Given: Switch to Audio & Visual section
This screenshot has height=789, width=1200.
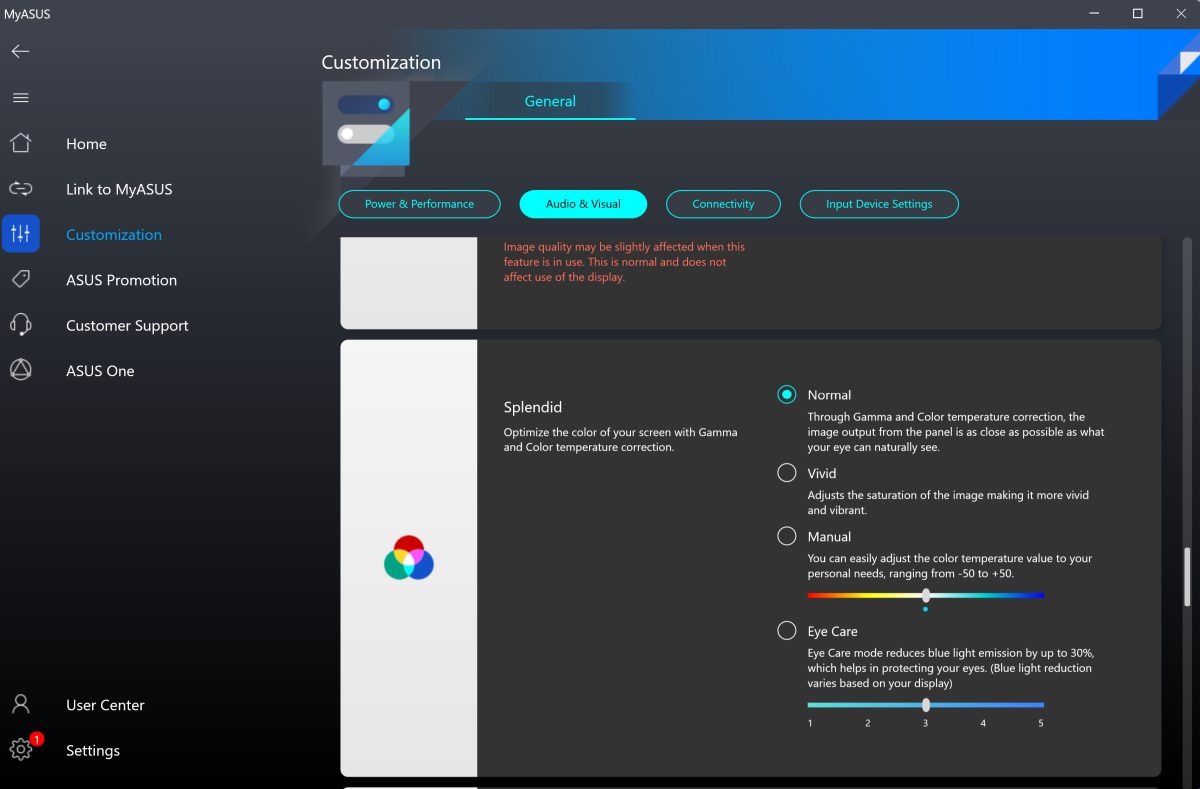Looking at the screenshot, I should (583, 204).
